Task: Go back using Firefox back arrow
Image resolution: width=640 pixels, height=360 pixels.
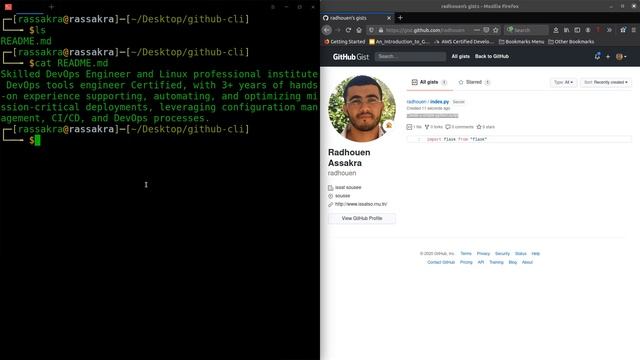Action: (x=327, y=30)
